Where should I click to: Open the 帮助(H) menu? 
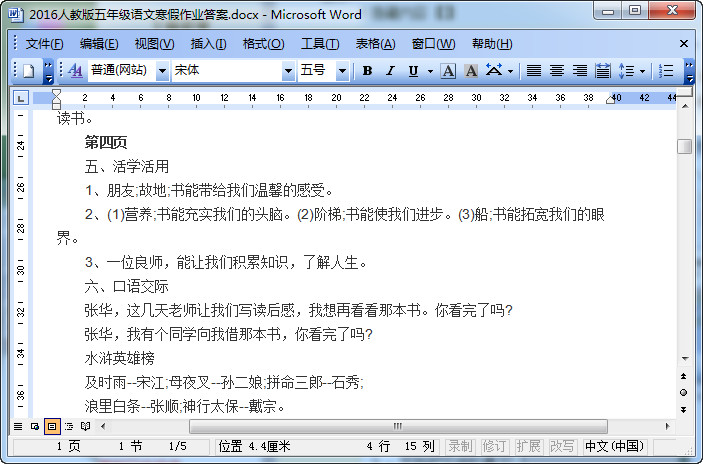point(492,44)
